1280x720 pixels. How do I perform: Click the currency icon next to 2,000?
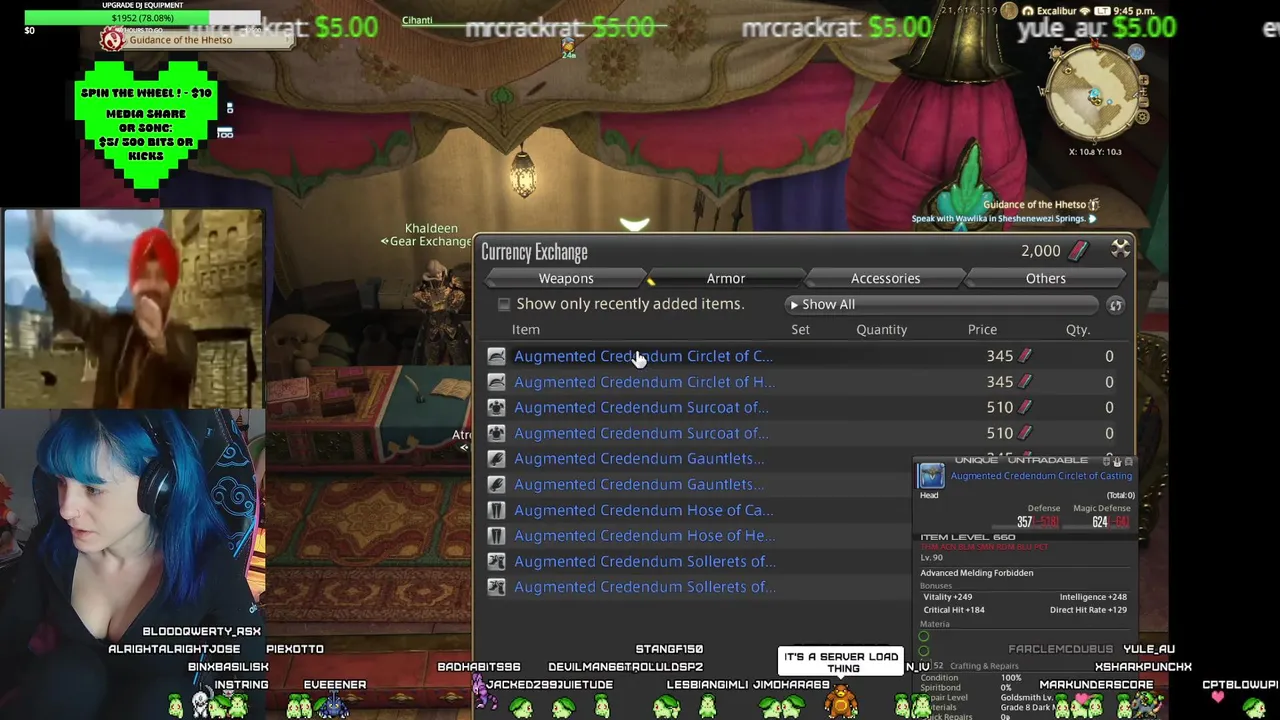point(1078,251)
